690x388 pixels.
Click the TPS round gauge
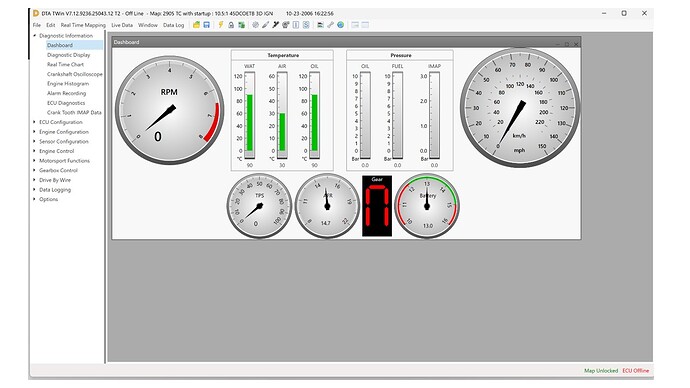(259, 206)
